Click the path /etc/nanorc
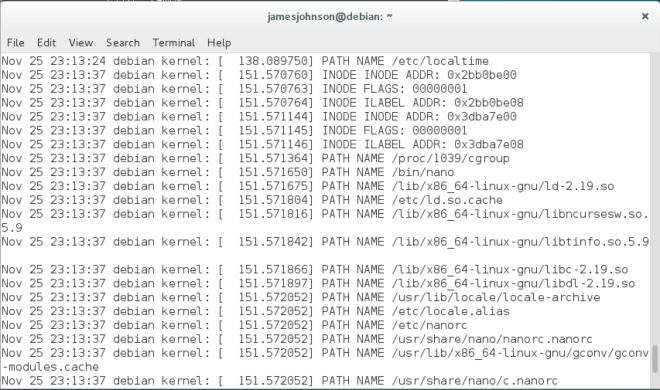 (430, 325)
